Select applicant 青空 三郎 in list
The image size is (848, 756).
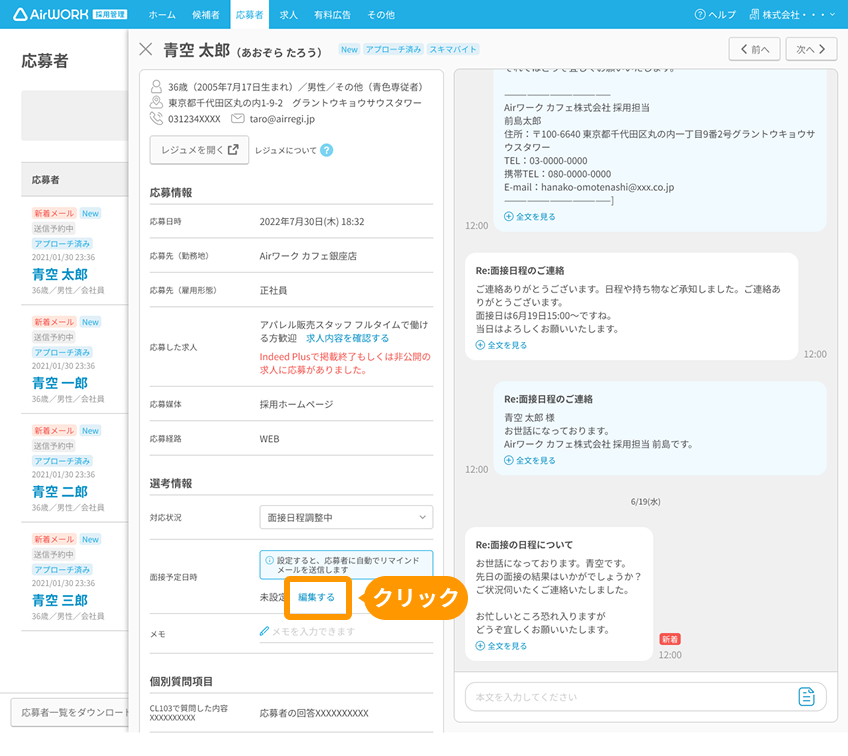pyautogui.click(x=59, y=600)
